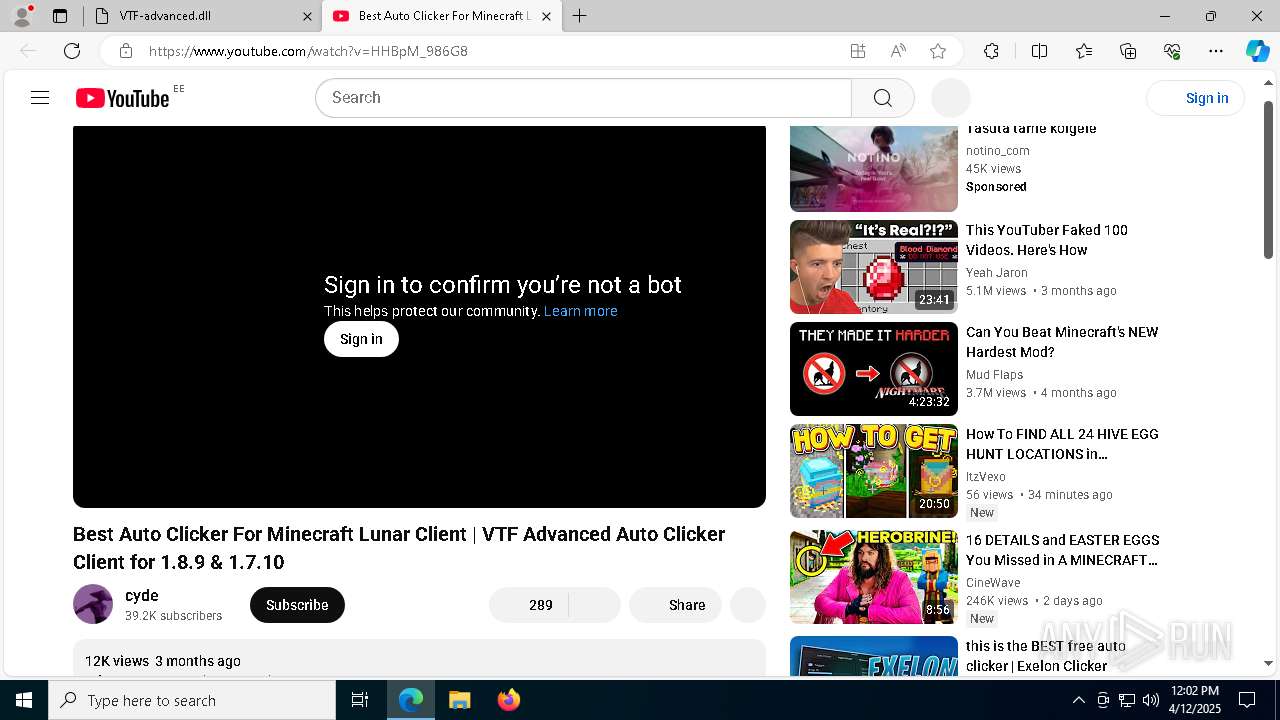The height and width of the screenshot is (720, 1280).
Task: Subscribe to cyde channel
Action: coord(297,605)
